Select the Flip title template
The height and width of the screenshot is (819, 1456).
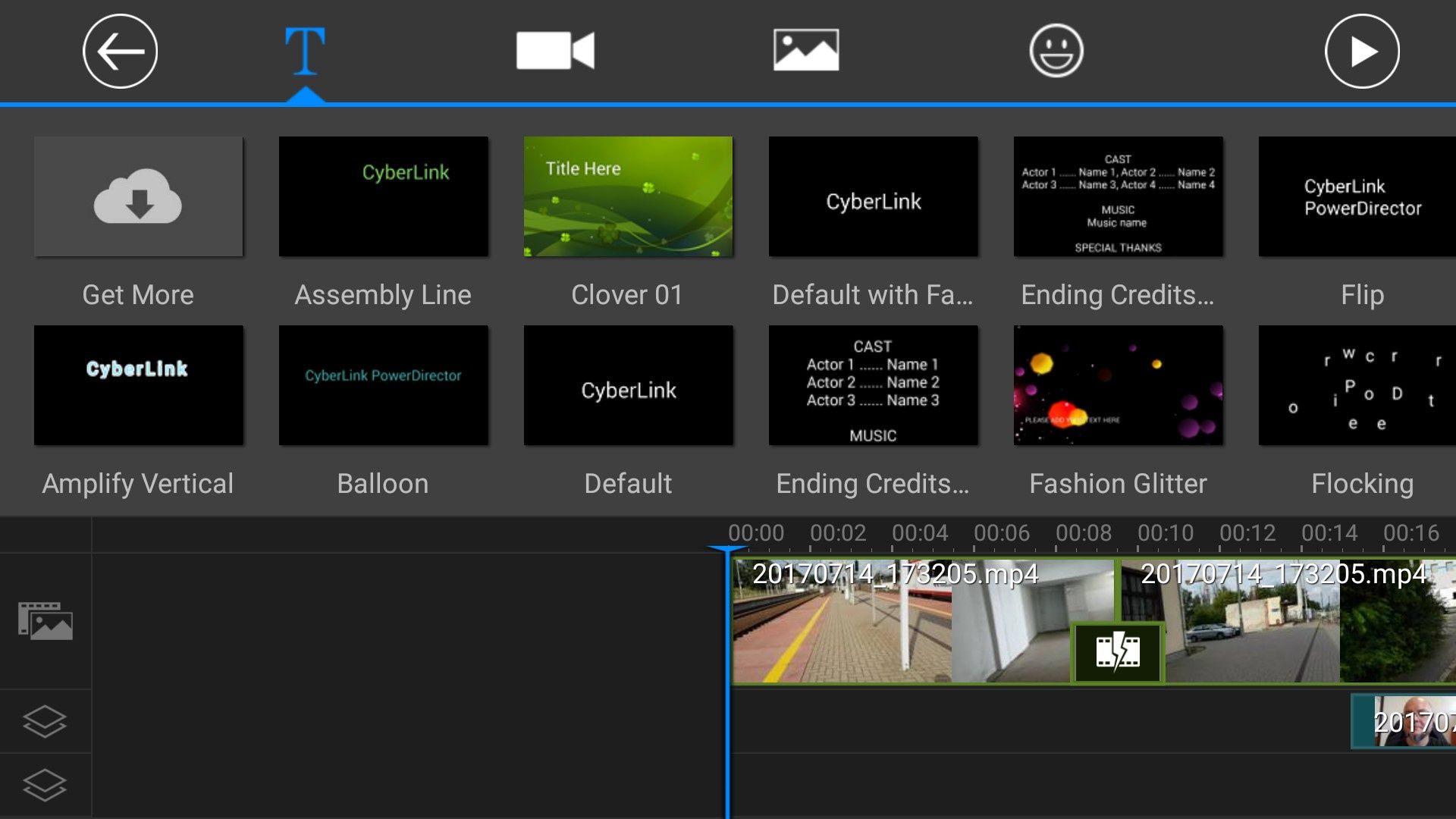point(1357,196)
